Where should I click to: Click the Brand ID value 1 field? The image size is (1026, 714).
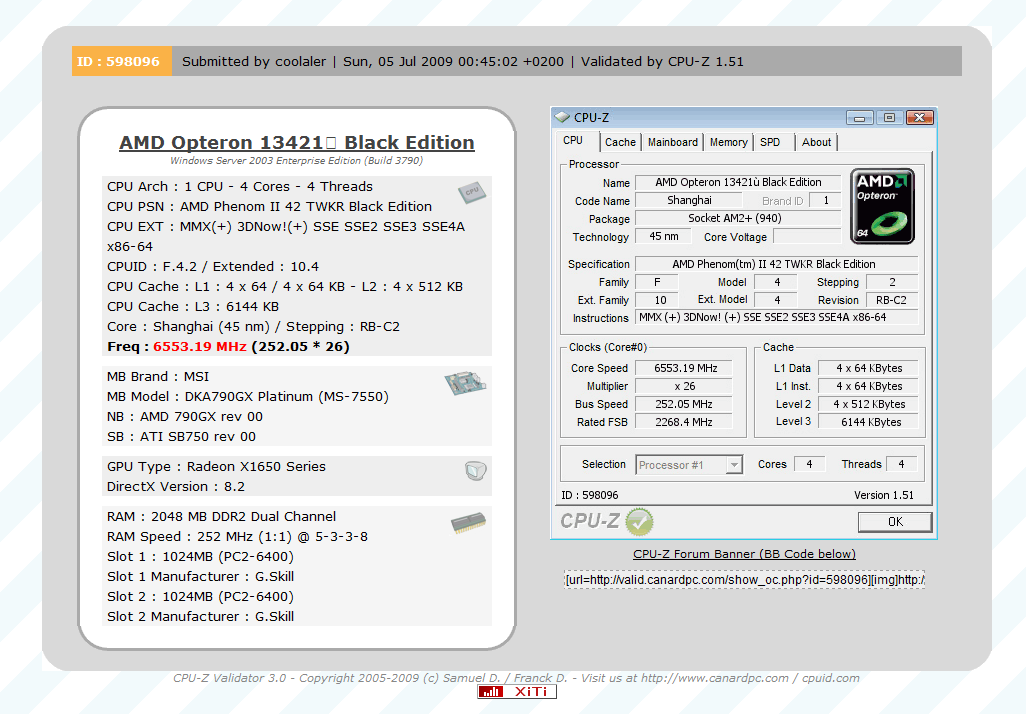click(825, 200)
